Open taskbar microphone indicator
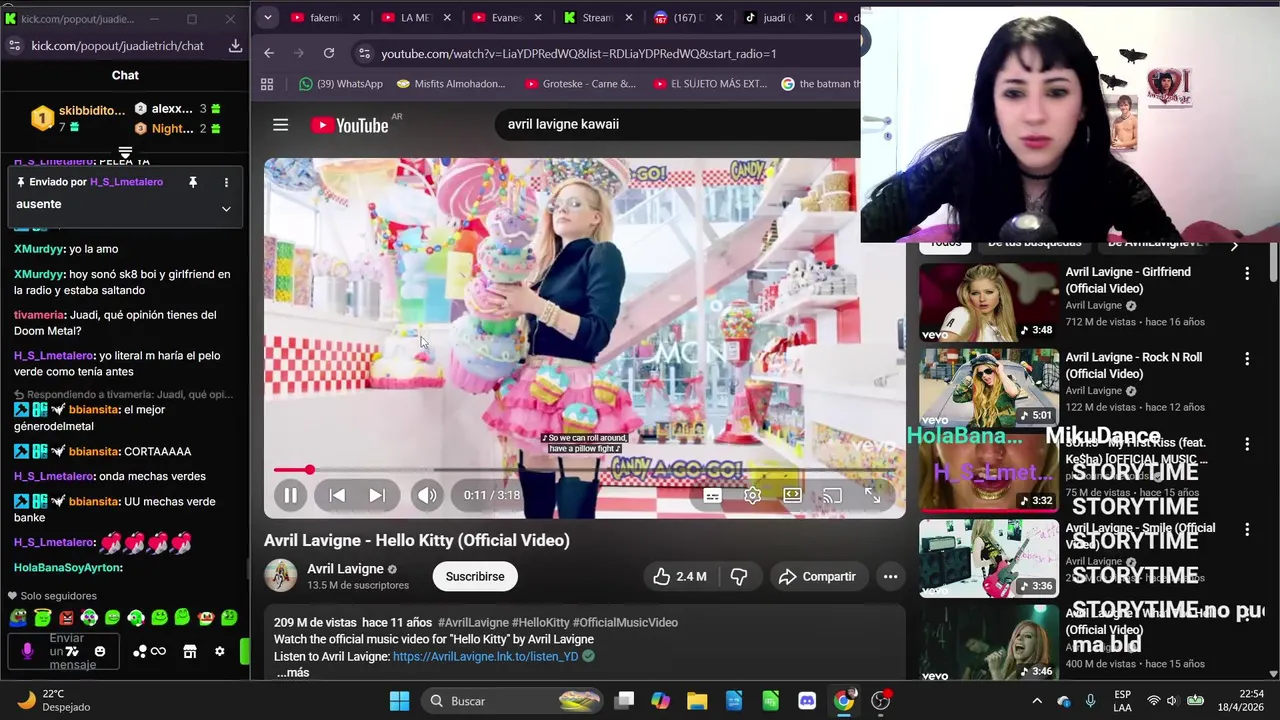The image size is (1280, 720). point(1090,701)
